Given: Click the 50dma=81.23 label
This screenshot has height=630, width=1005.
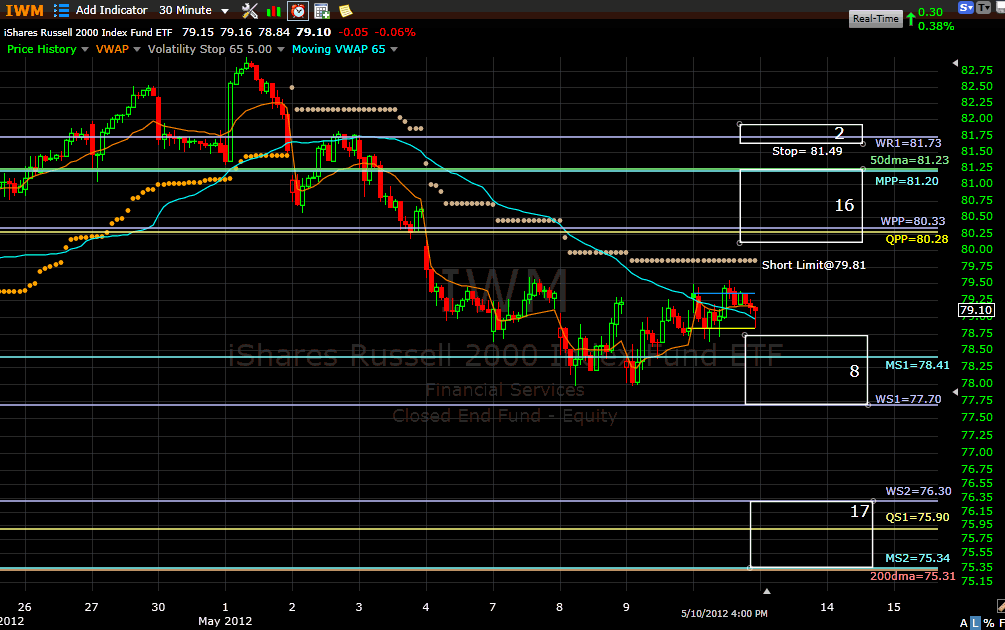Looking at the screenshot, I should (x=909, y=160).
